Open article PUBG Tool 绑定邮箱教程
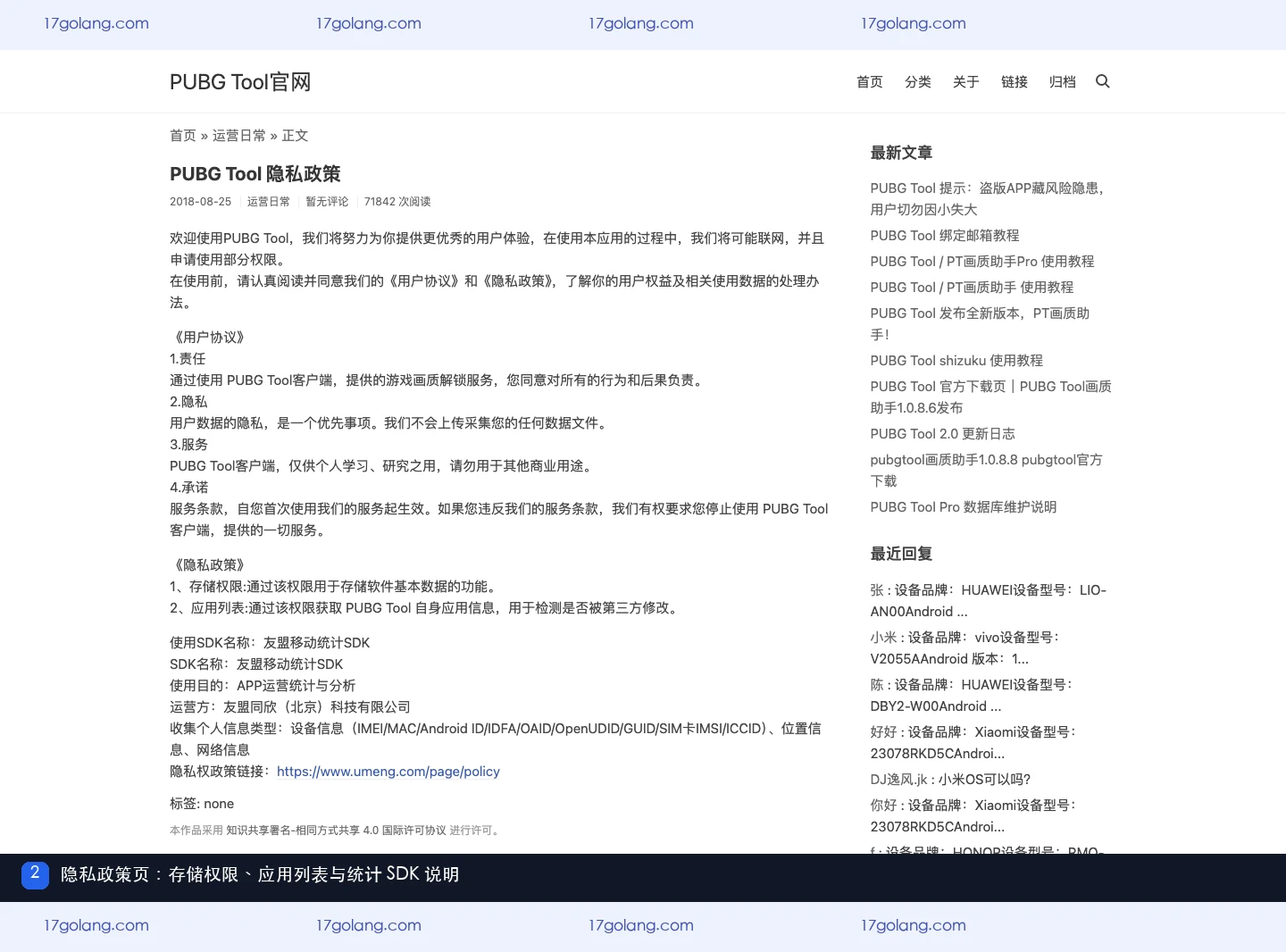Viewport: 1286px width, 952px height. click(x=945, y=236)
